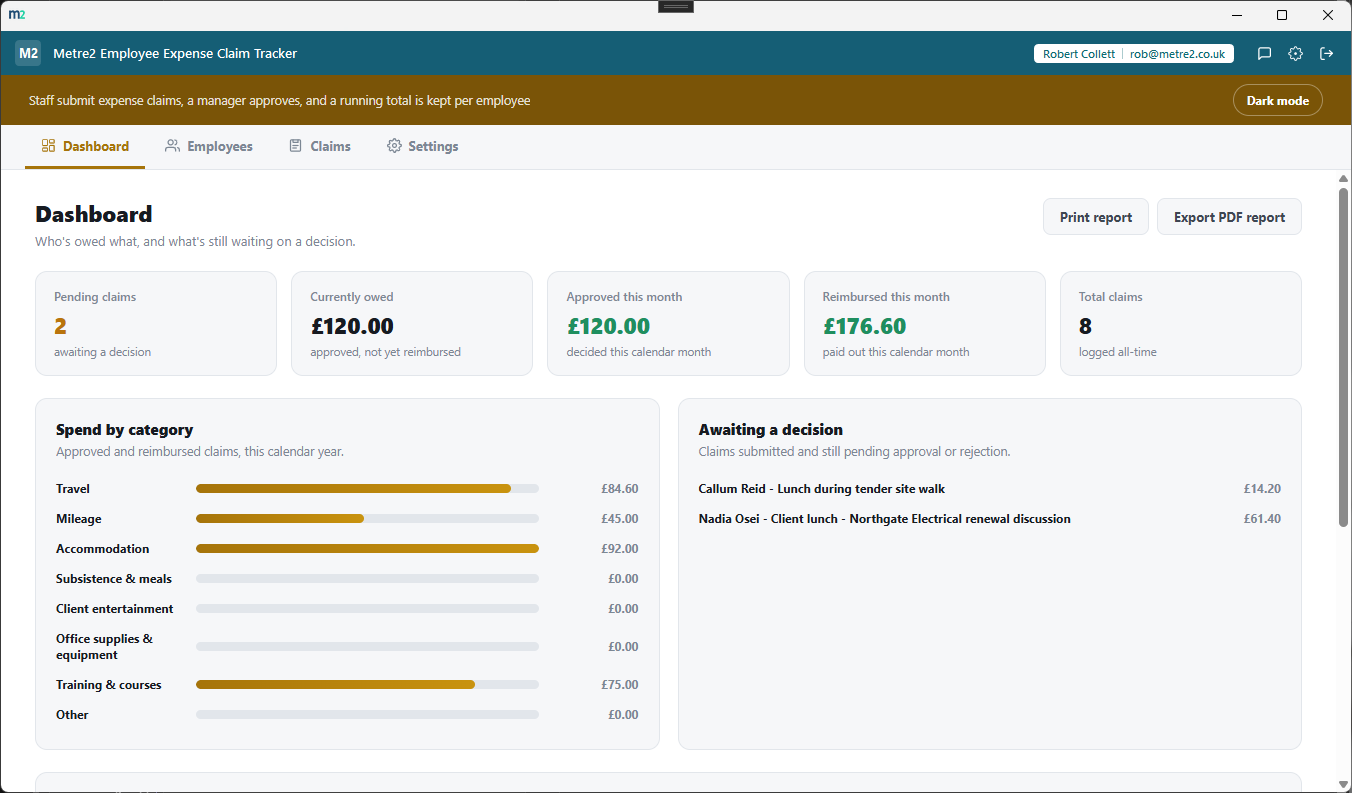Open the Settings tab

[x=423, y=146]
